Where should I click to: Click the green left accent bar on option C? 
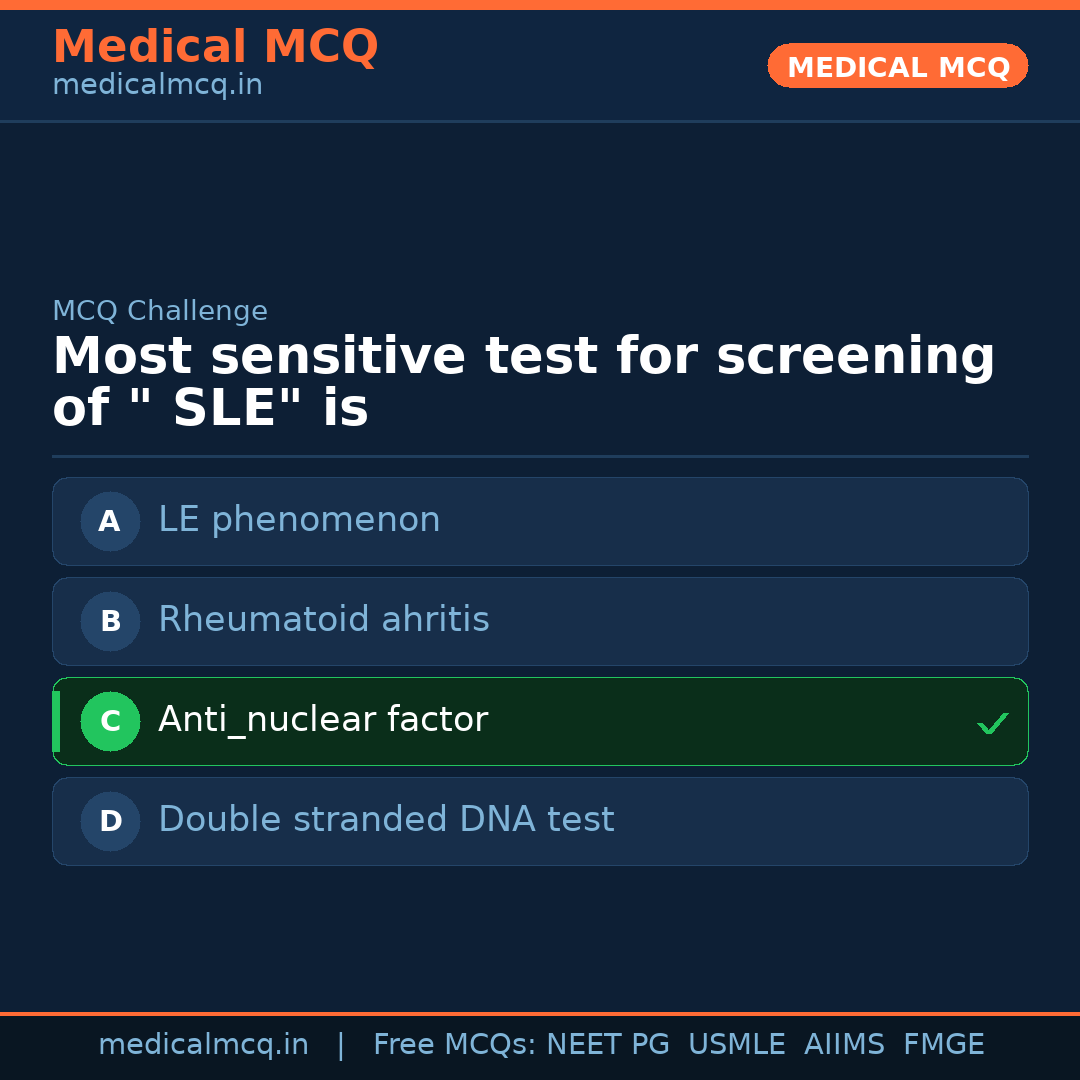click(56, 721)
